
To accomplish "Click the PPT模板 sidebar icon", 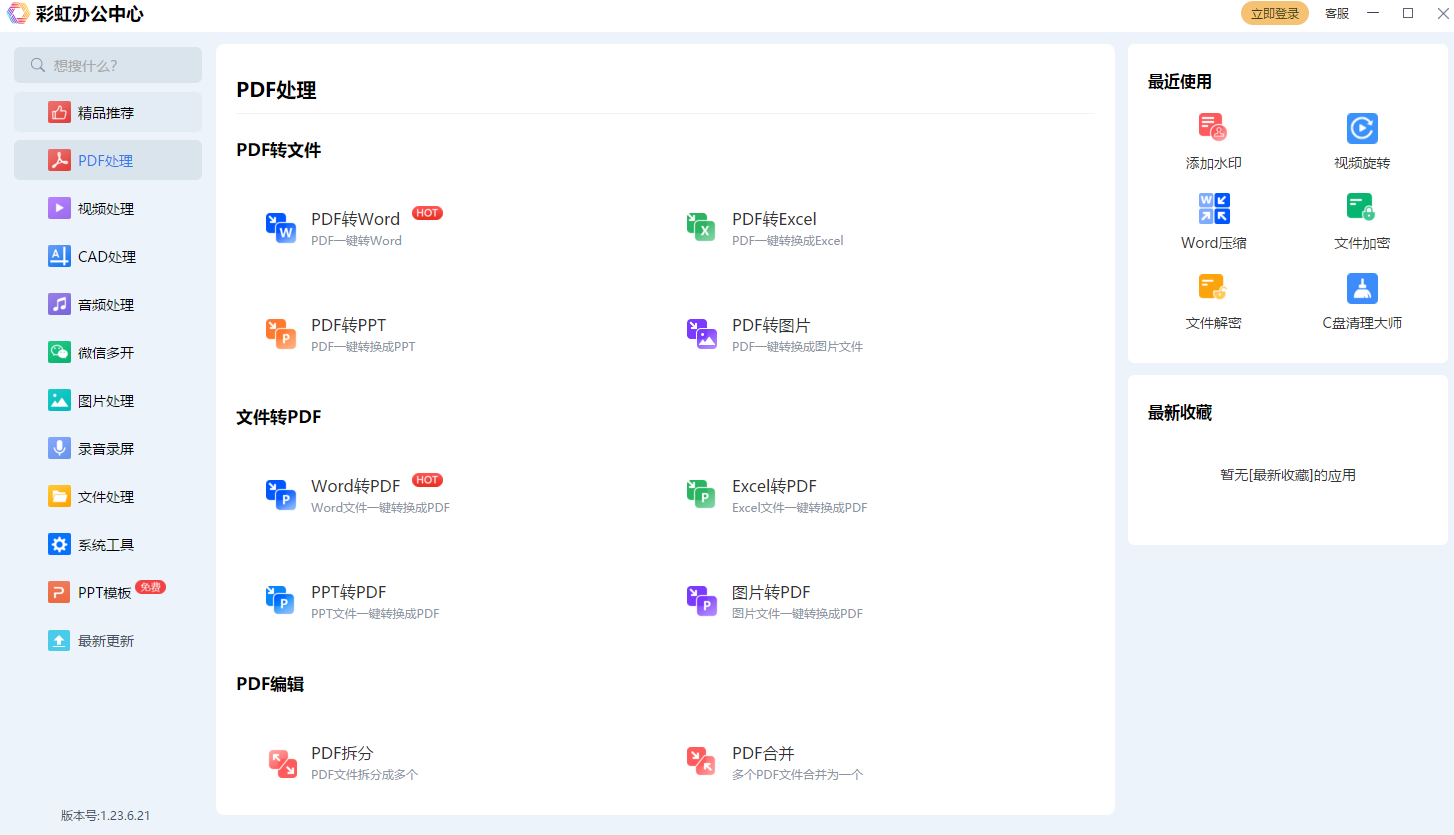I will click(x=59, y=593).
